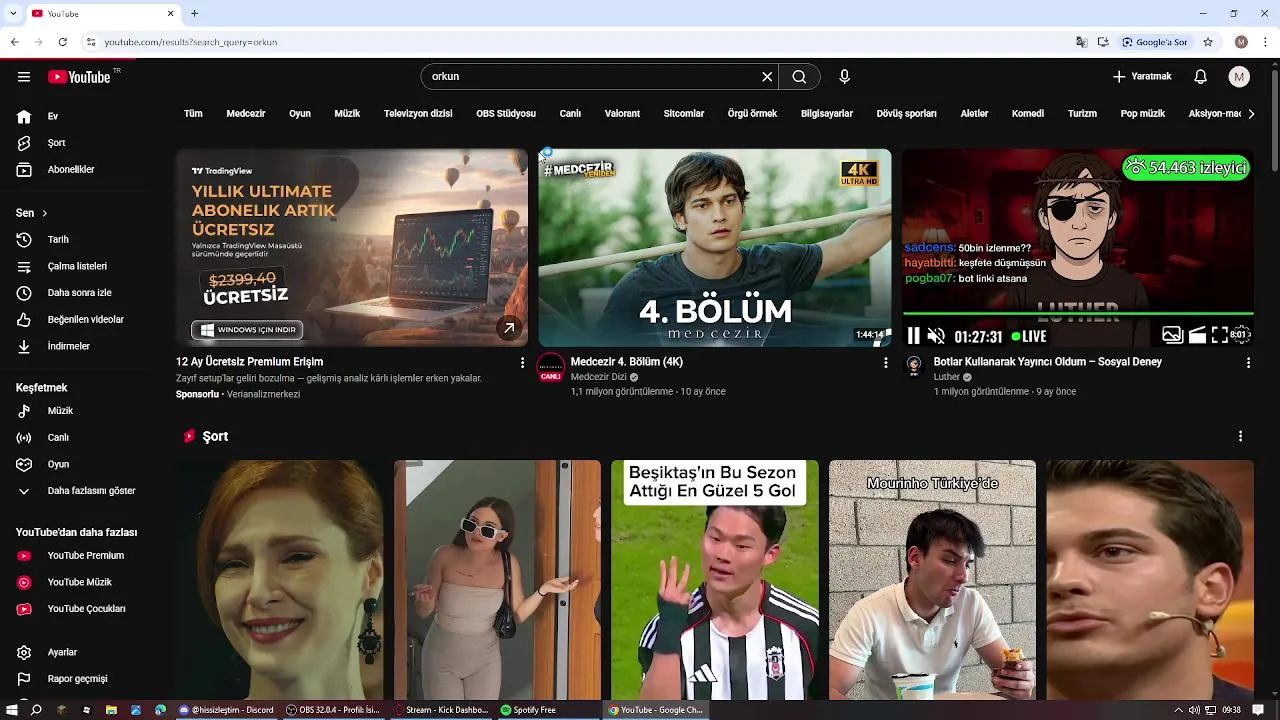Select the Televizyon dizisi chip
This screenshot has width=1280, height=720.
(418, 114)
